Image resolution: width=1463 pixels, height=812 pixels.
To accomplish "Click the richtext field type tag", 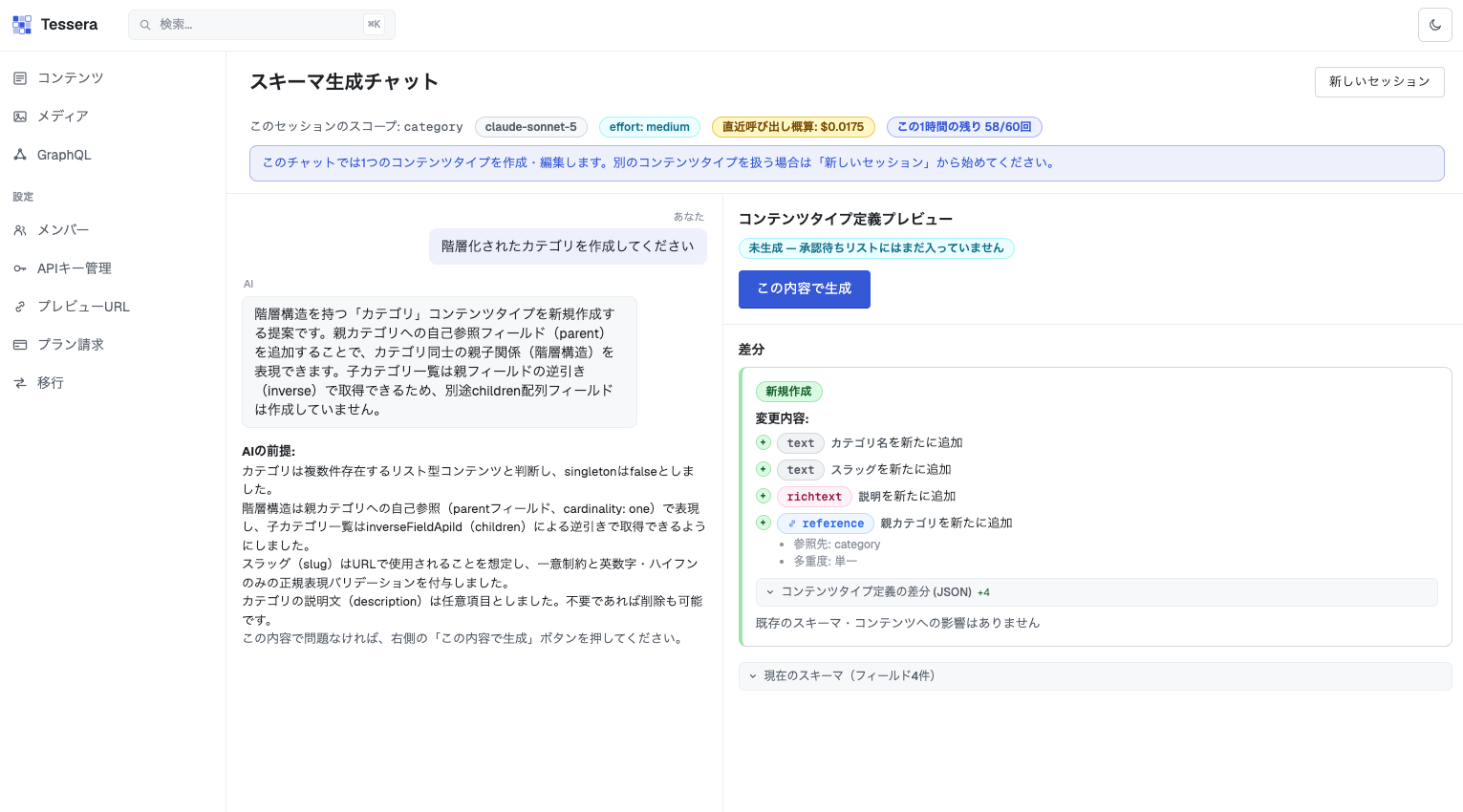I will 814,497.
